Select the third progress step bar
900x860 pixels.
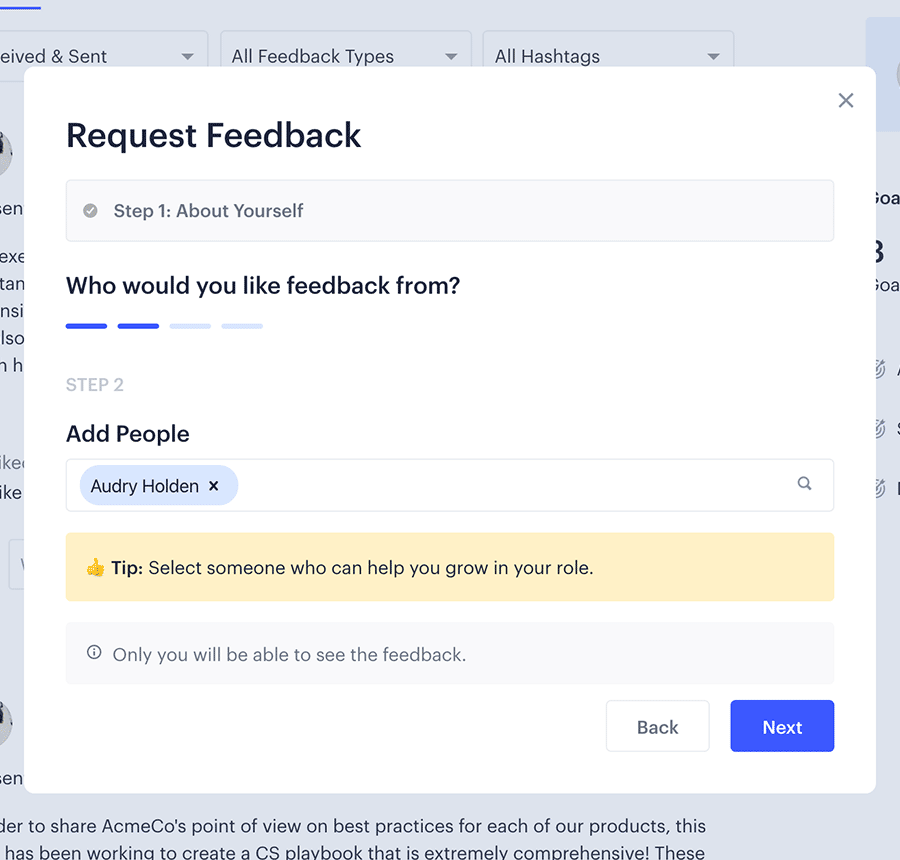tap(190, 326)
